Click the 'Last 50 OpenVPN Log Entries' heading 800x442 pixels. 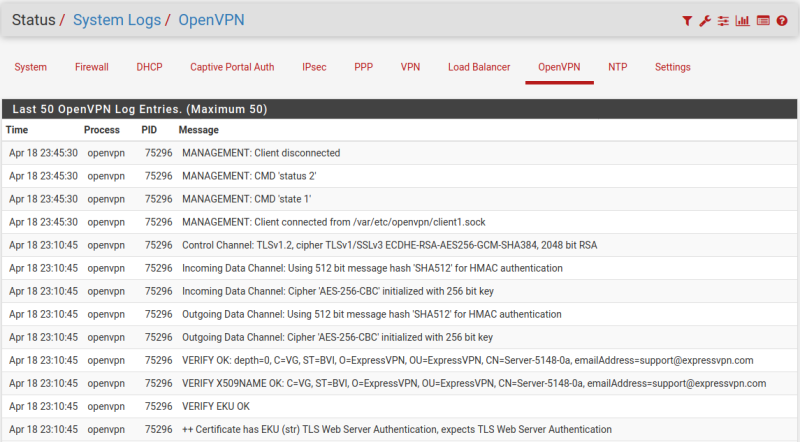tap(140, 109)
